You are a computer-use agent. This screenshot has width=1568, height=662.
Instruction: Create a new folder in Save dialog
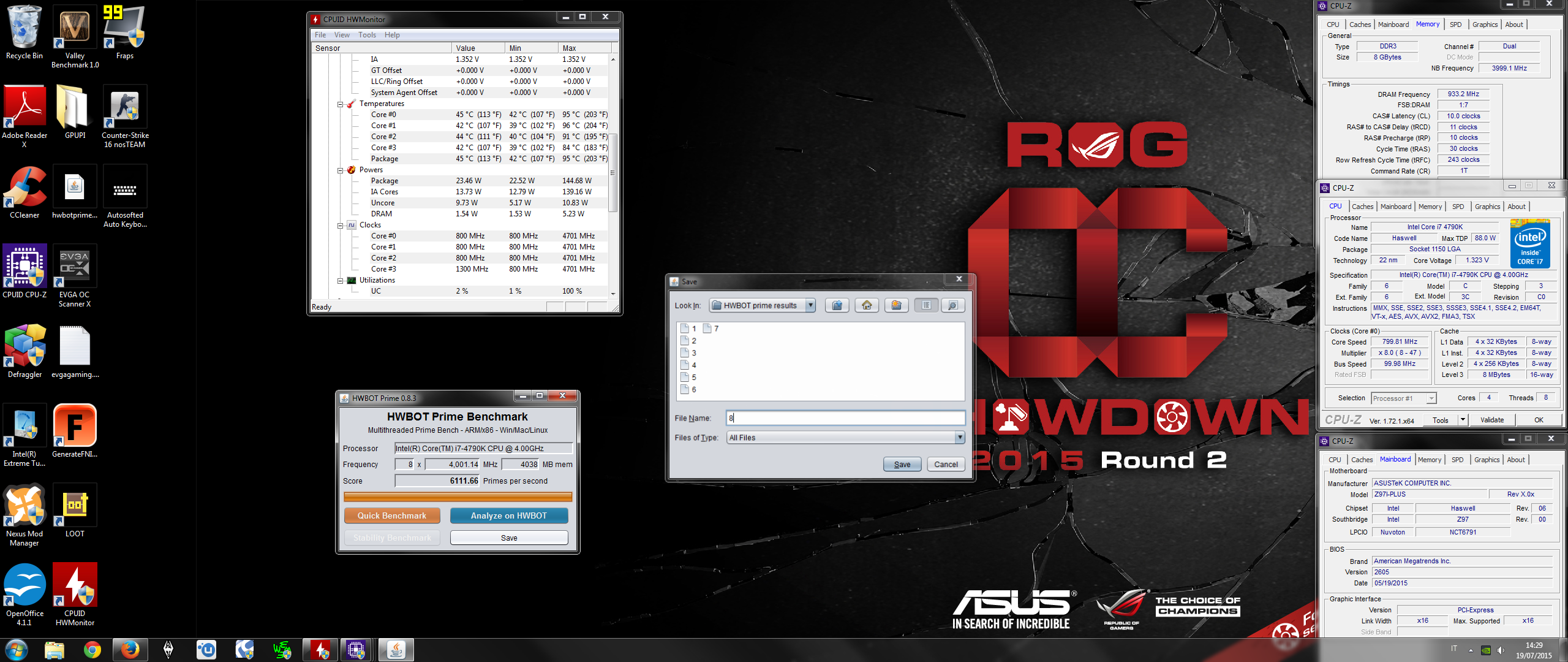[x=897, y=305]
